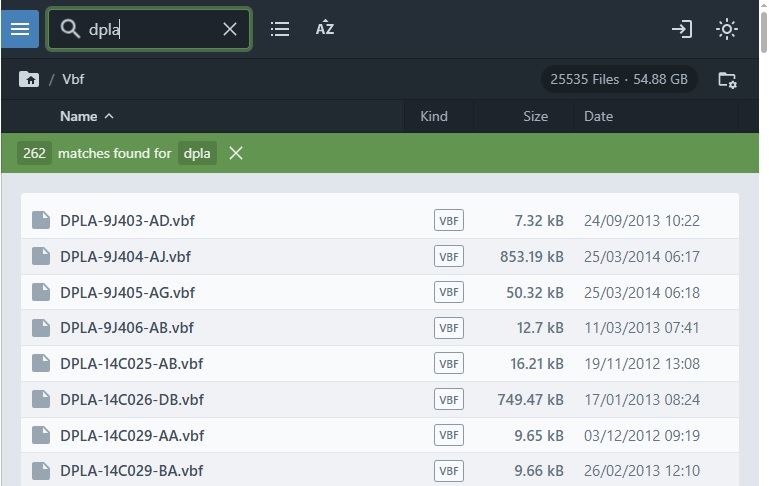Sort files by Kind column
This screenshot has height=486, width=769.
pyautogui.click(x=433, y=116)
